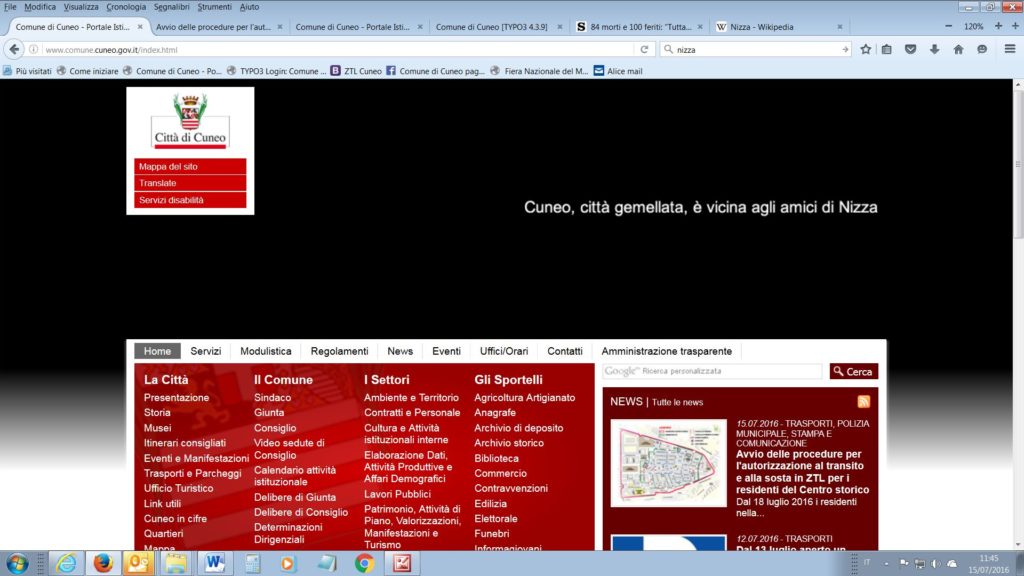Viewport: 1024px width, 576px height.
Task: Click the Mappa del sito button
Action: click(190, 167)
